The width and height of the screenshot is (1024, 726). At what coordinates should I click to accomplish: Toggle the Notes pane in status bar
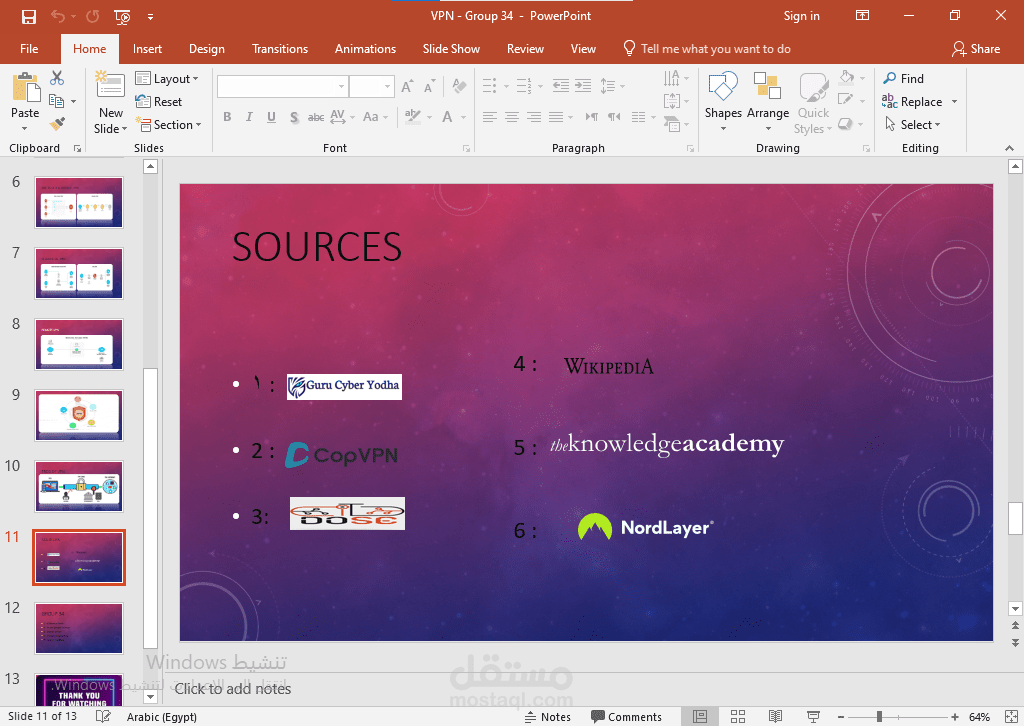coord(547,717)
